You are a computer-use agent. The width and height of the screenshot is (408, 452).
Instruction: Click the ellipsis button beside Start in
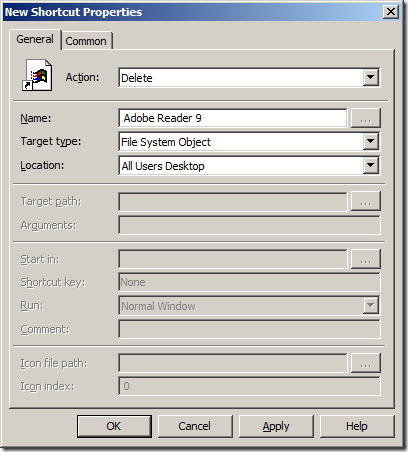pos(365,259)
